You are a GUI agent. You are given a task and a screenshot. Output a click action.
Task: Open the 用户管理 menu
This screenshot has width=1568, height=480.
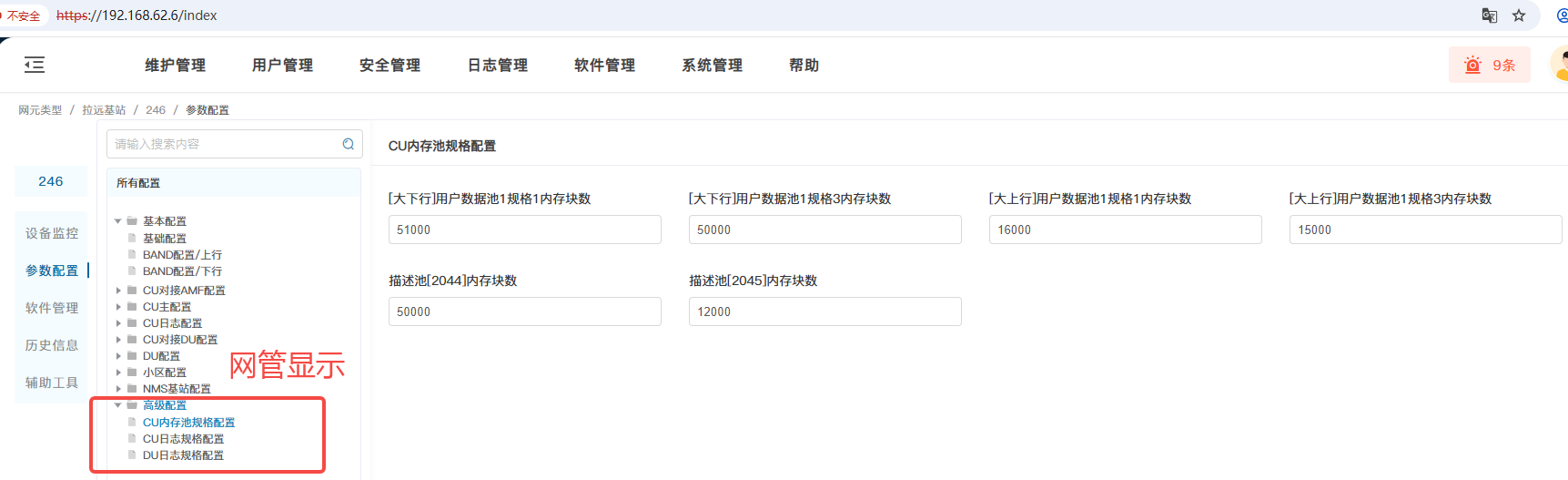[x=282, y=66]
